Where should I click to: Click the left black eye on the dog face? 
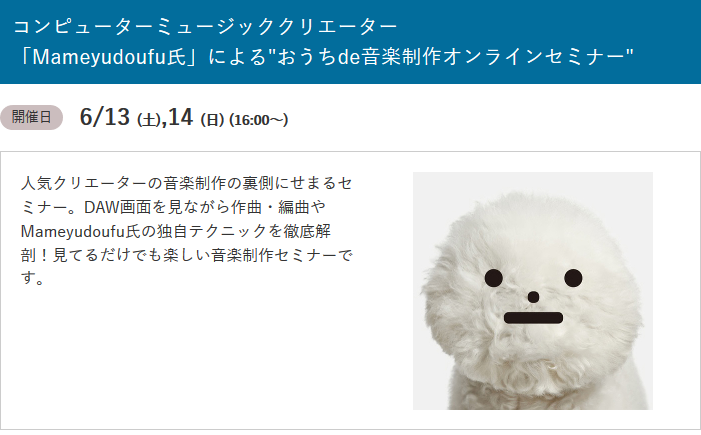494,278
